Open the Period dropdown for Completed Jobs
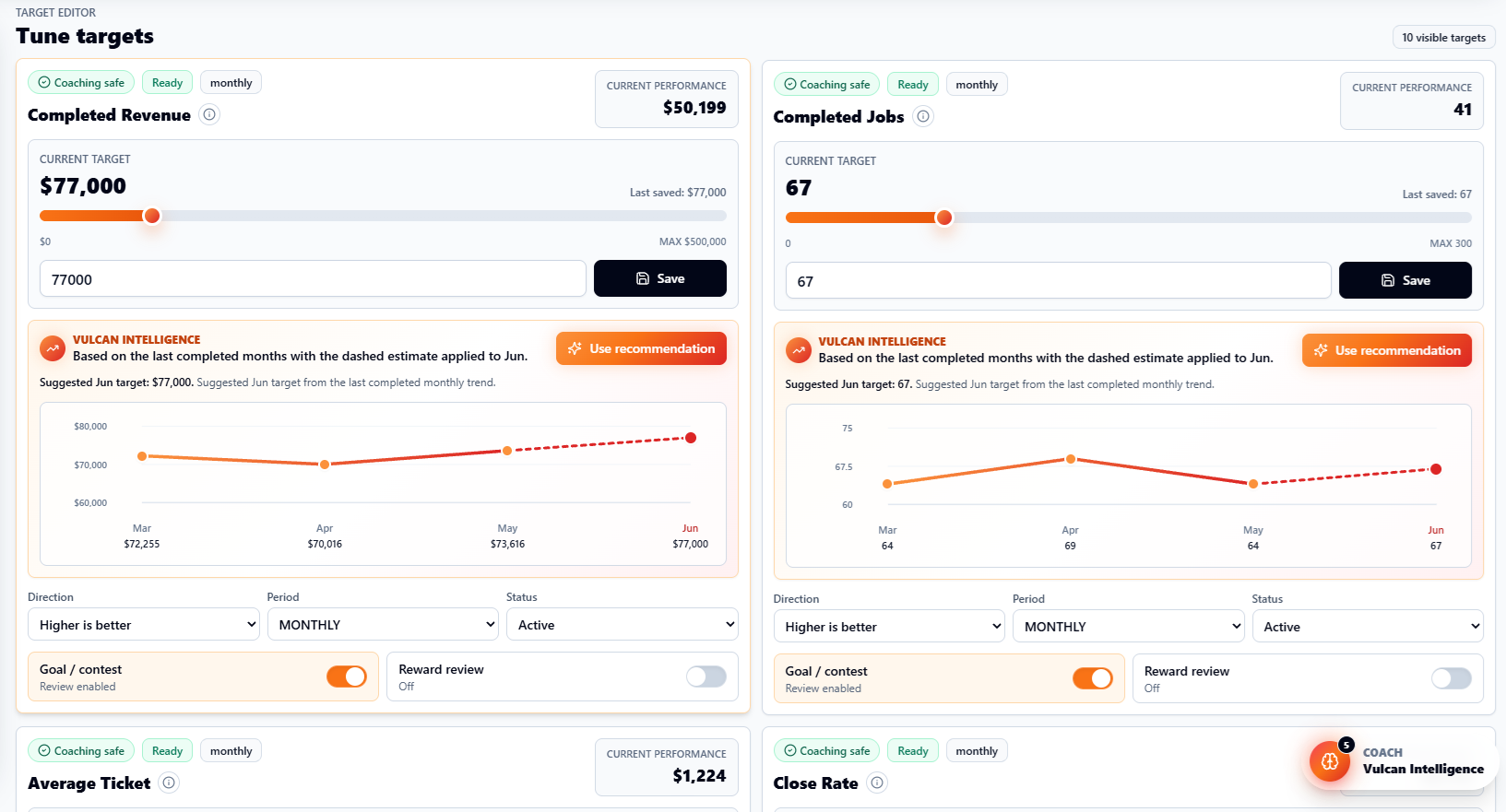 click(1129, 626)
